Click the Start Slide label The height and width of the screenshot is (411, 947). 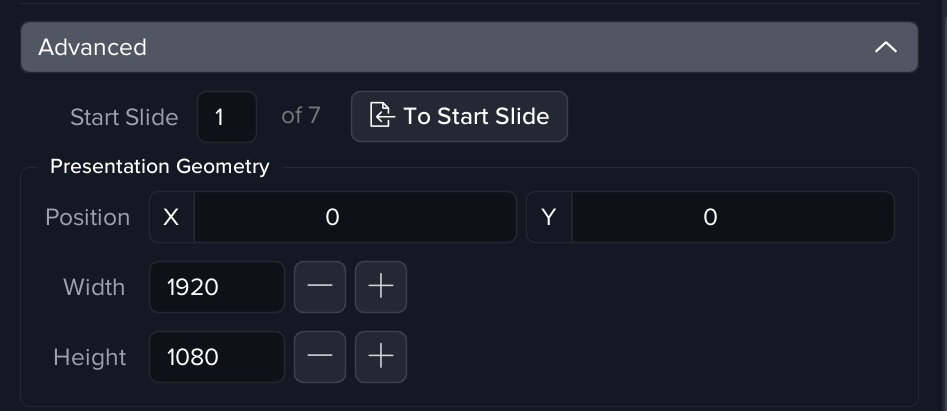click(124, 117)
